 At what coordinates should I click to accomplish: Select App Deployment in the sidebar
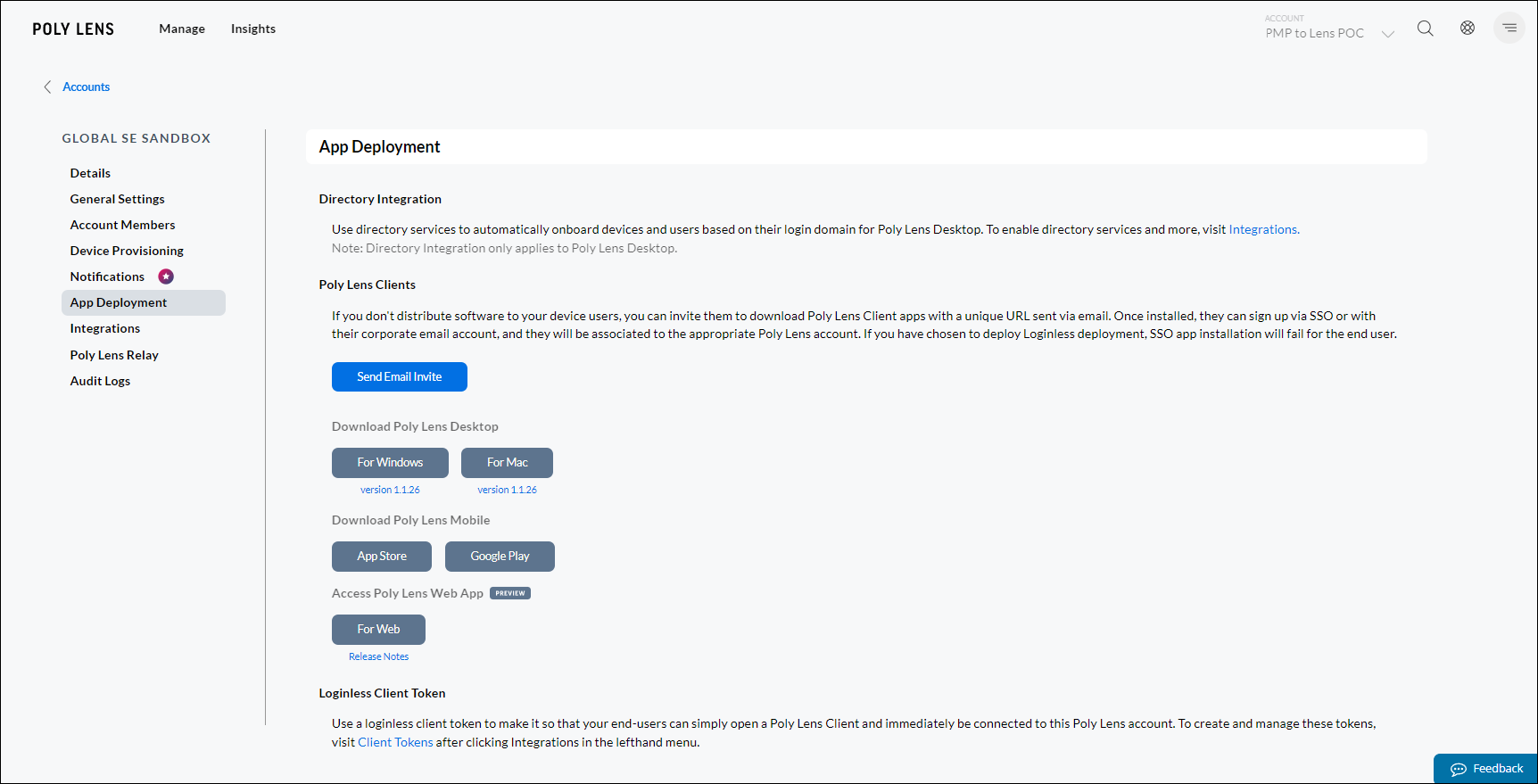tap(144, 302)
